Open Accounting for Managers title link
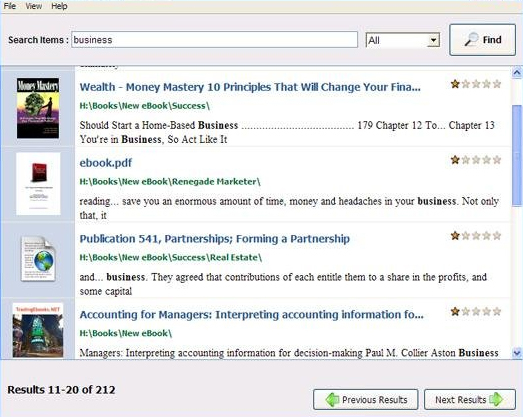The width and height of the screenshot is (523, 417). coord(251,315)
